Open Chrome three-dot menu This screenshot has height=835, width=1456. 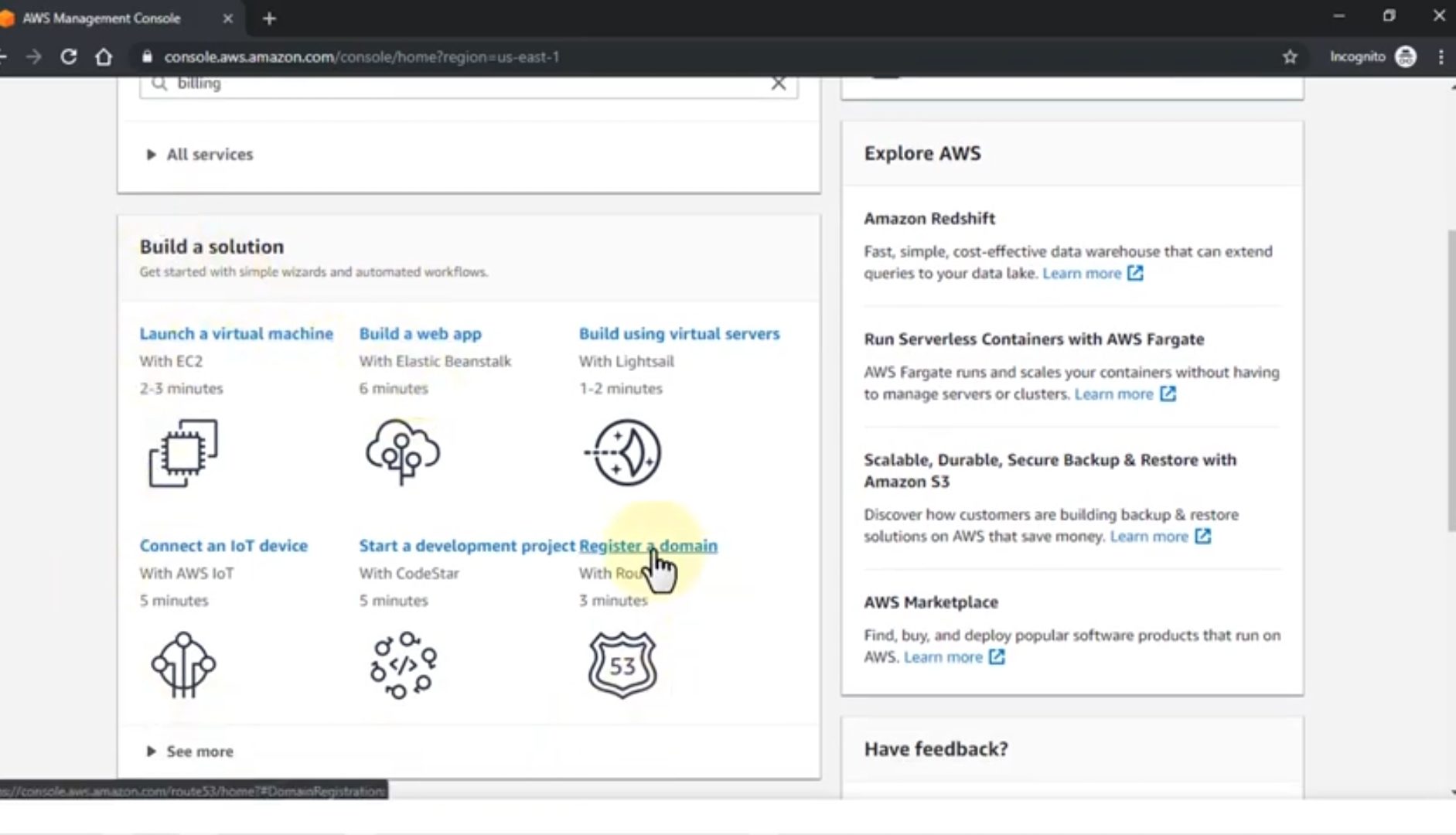[1441, 56]
